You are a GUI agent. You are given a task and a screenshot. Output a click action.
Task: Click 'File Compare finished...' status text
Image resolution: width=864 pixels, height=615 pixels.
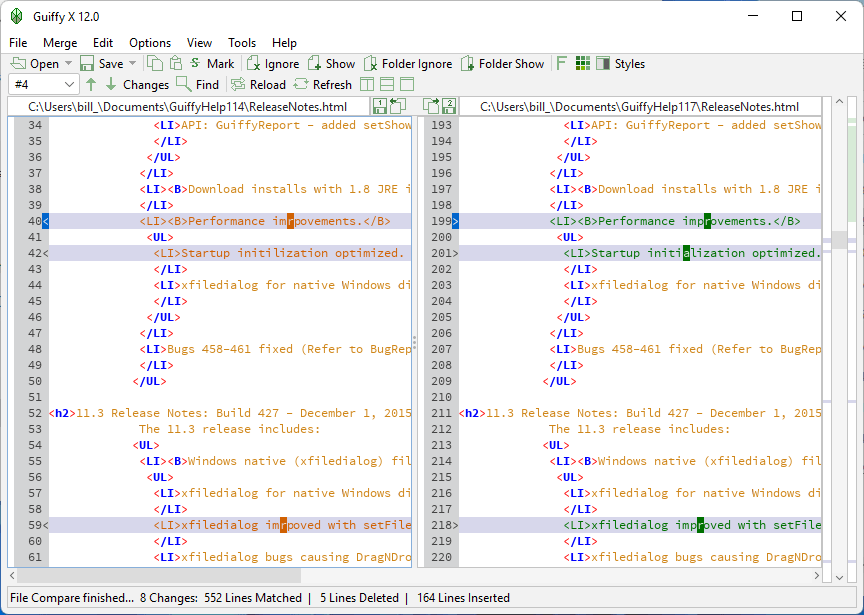coord(72,598)
